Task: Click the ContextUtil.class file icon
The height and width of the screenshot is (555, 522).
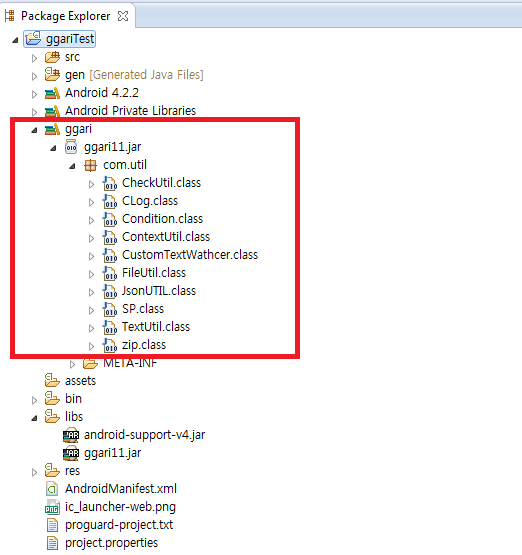Action: pos(110,238)
